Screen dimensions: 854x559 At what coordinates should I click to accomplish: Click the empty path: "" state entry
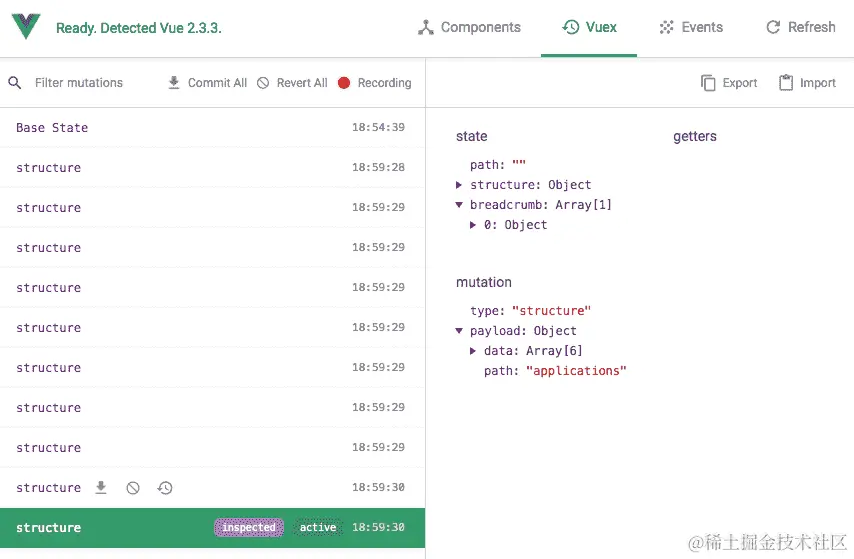(498, 165)
